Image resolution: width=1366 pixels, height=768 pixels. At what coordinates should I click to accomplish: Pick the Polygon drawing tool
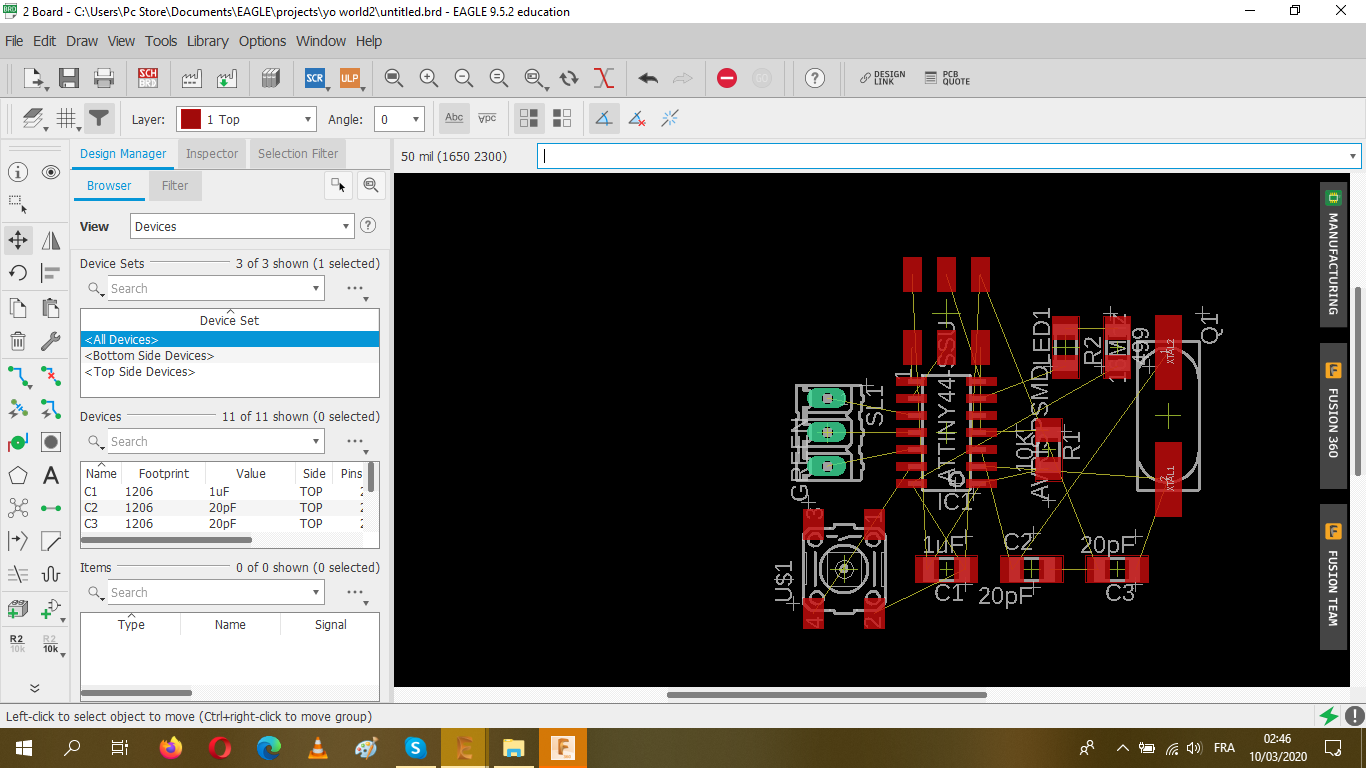tap(18, 475)
